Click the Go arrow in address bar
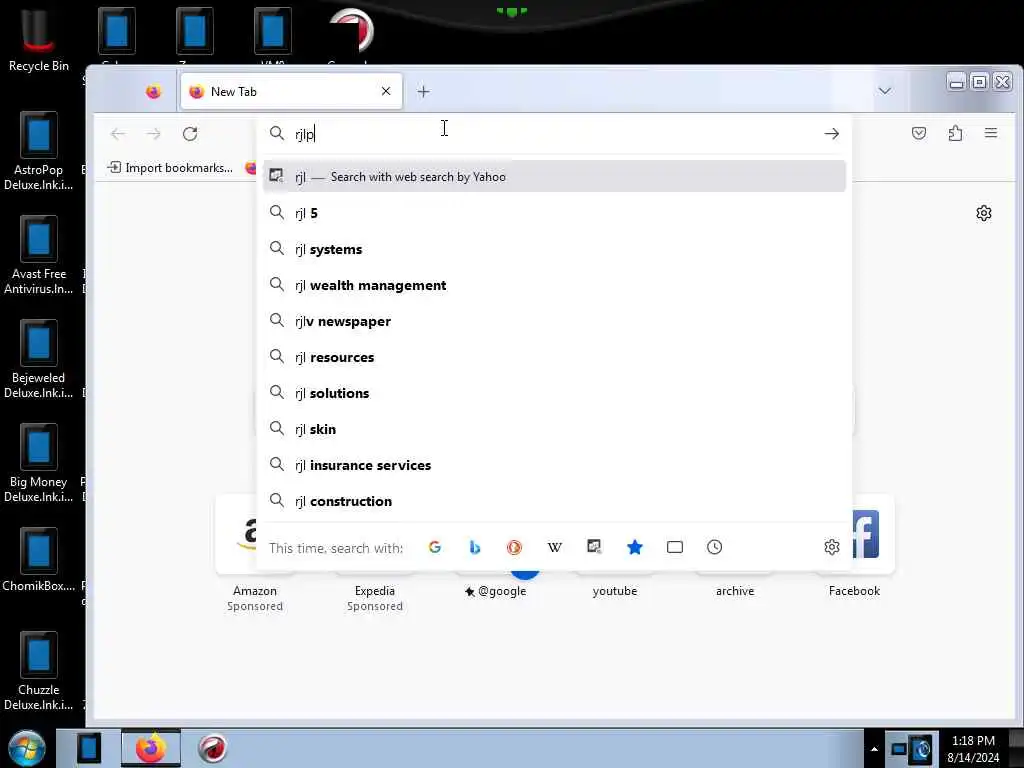This screenshot has width=1024, height=768. [x=831, y=134]
